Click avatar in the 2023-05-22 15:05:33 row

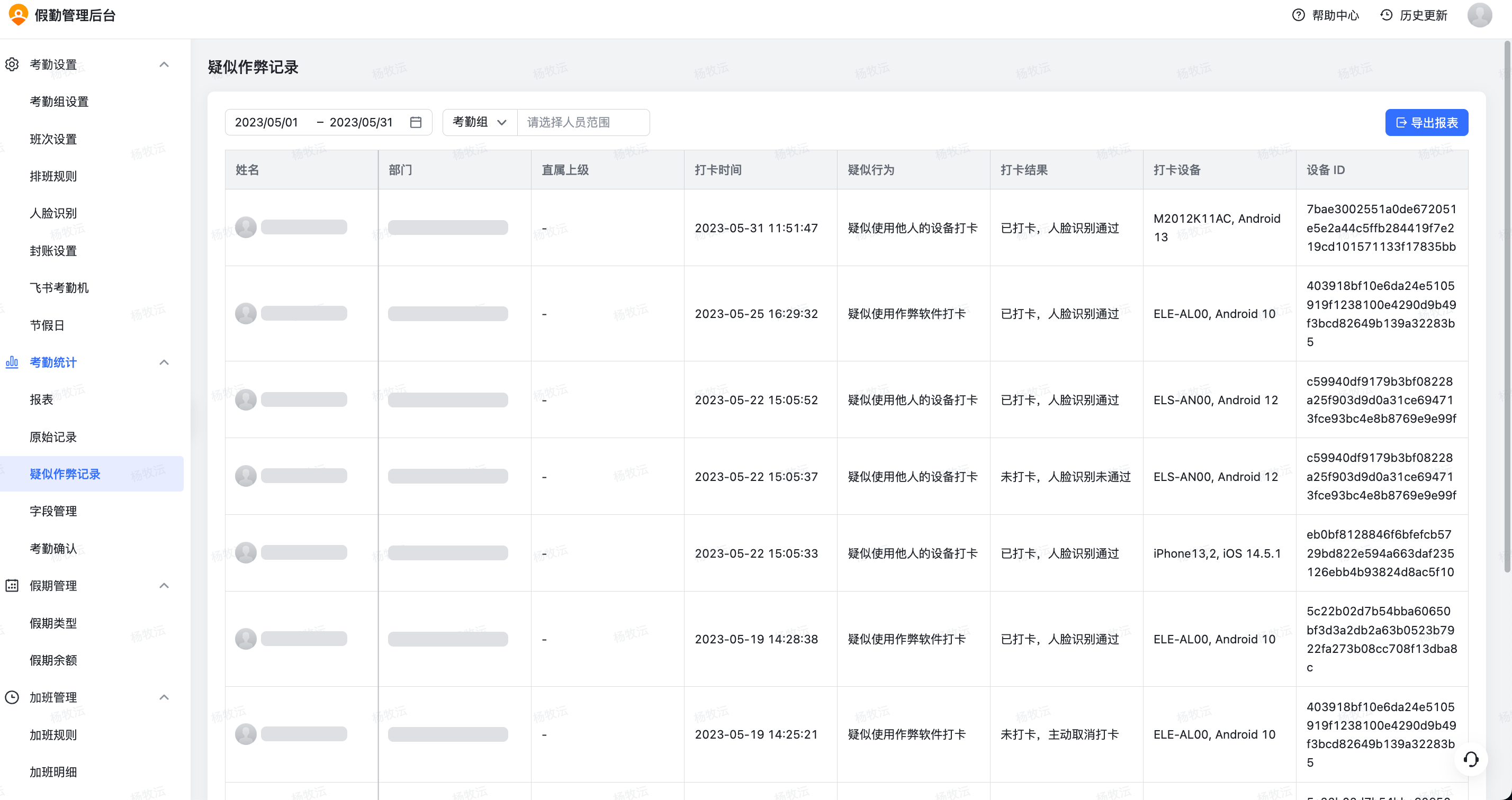[x=246, y=553]
